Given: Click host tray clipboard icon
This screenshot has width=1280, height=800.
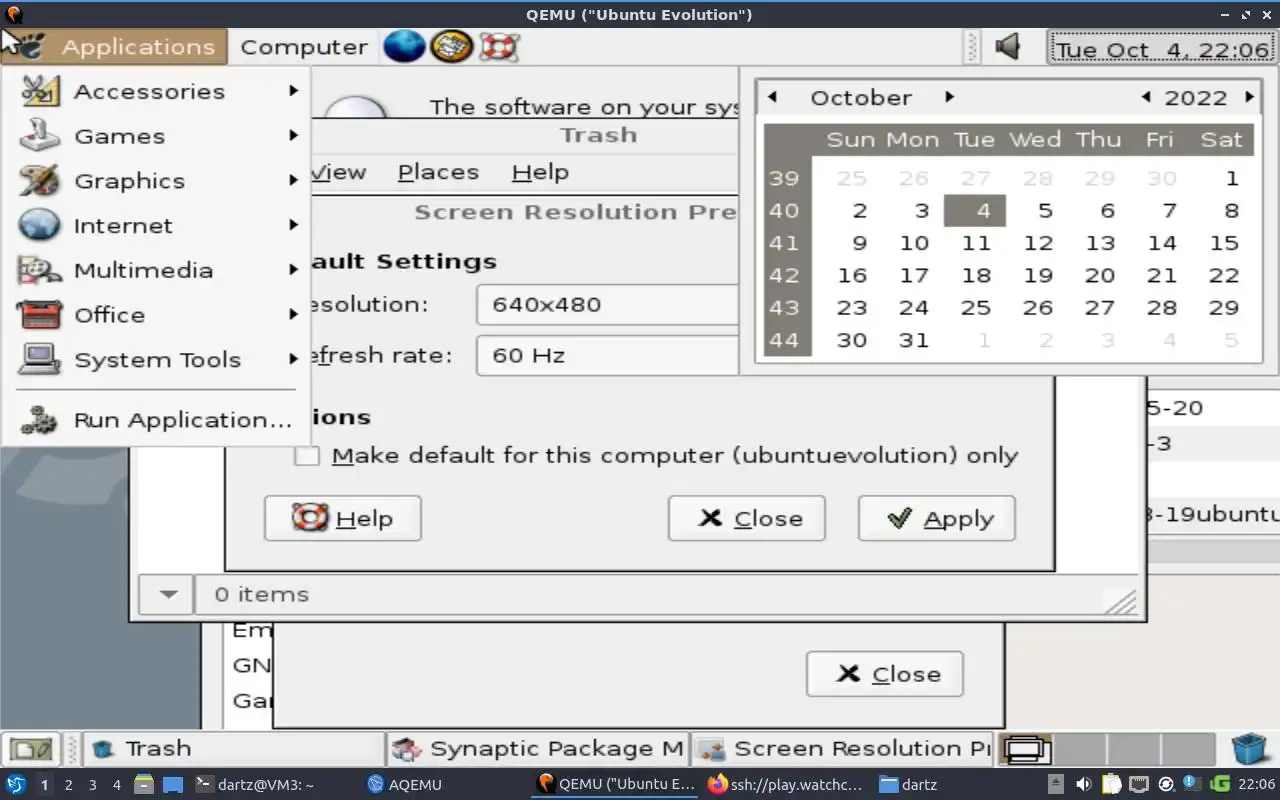Looking at the screenshot, I should pyautogui.click(x=1112, y=784).
